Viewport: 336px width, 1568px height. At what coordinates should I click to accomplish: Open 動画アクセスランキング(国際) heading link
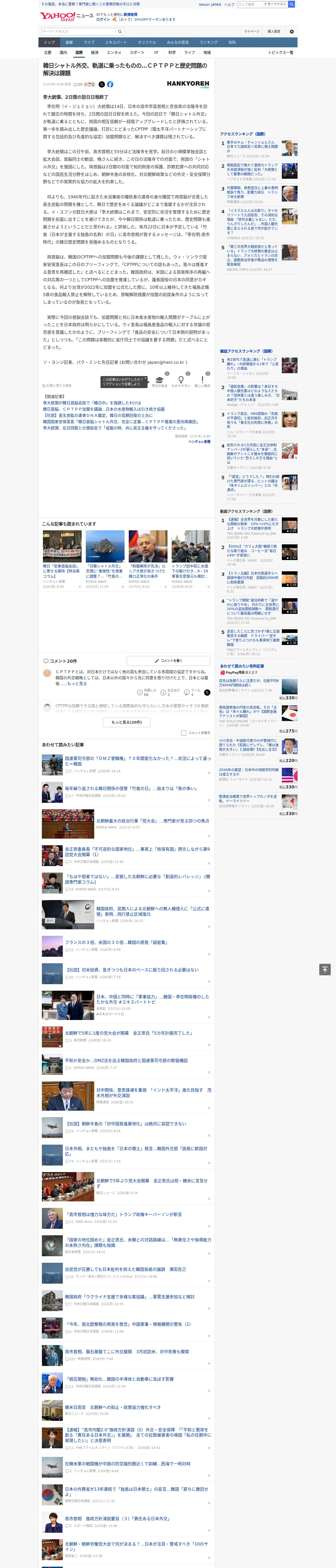click(x=246, y=511)
